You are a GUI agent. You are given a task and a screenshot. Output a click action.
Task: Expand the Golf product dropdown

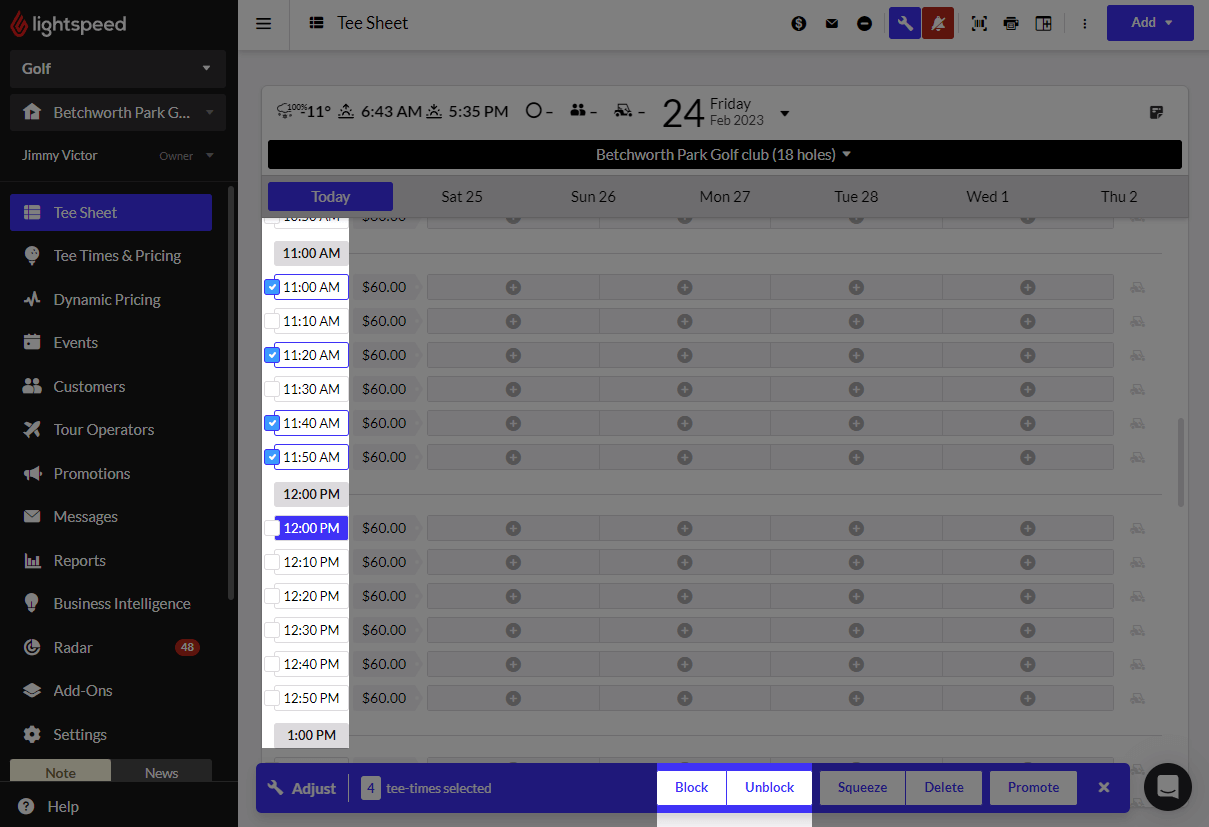click(118, 69)
